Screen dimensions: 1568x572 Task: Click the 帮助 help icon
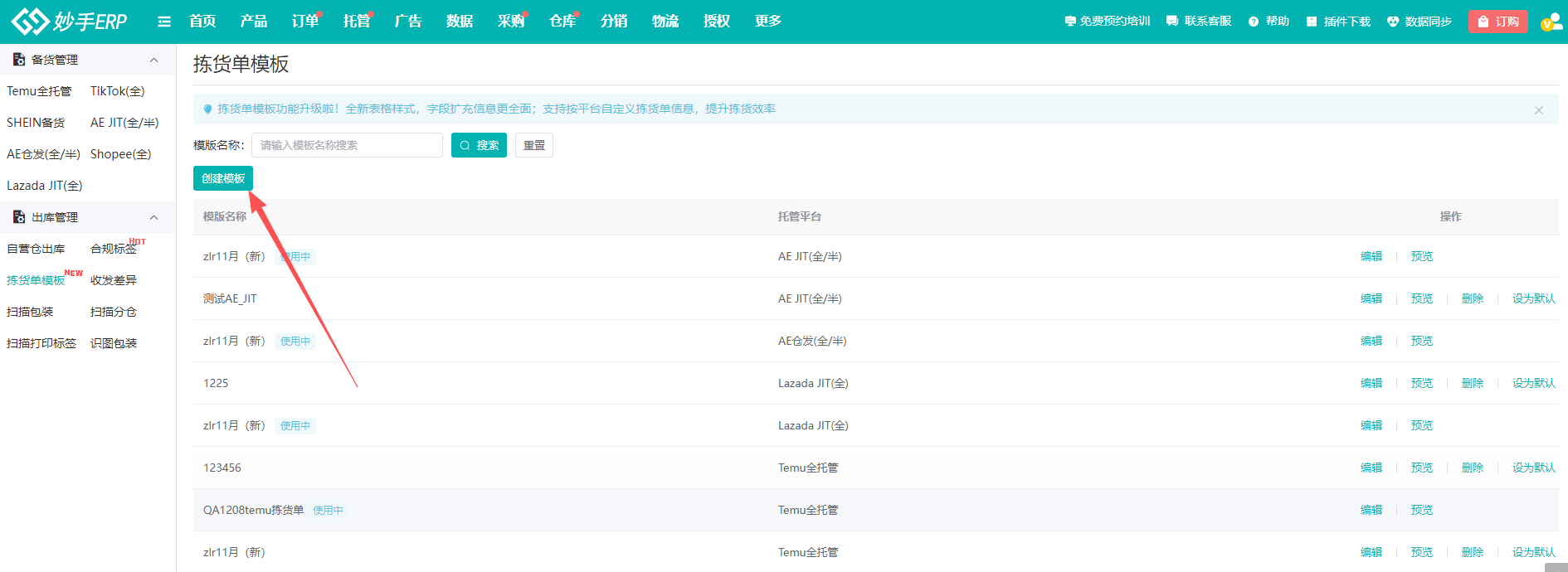click(x=1254, y=22)
